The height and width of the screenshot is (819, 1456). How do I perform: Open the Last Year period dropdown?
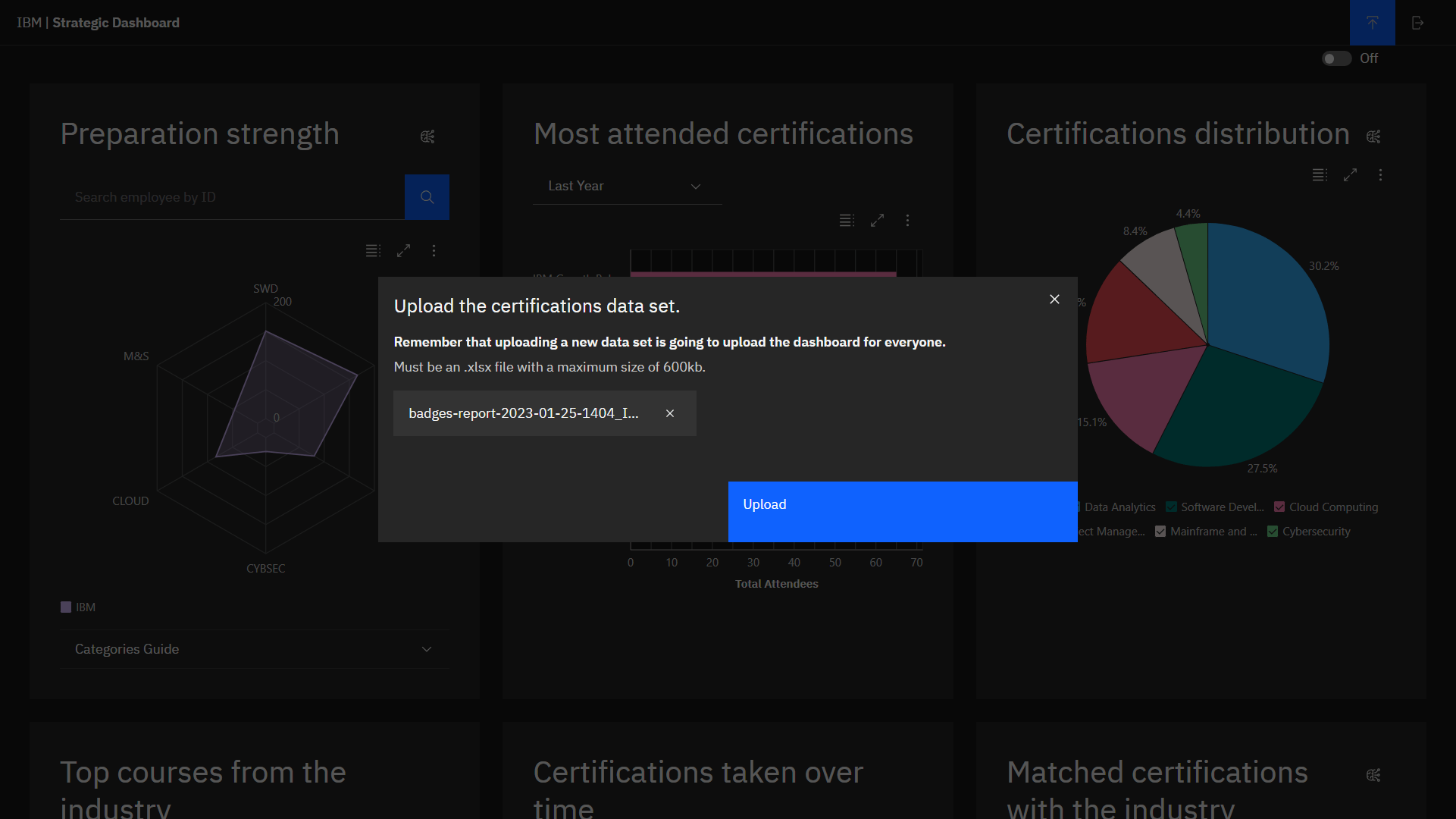(627, 187)
